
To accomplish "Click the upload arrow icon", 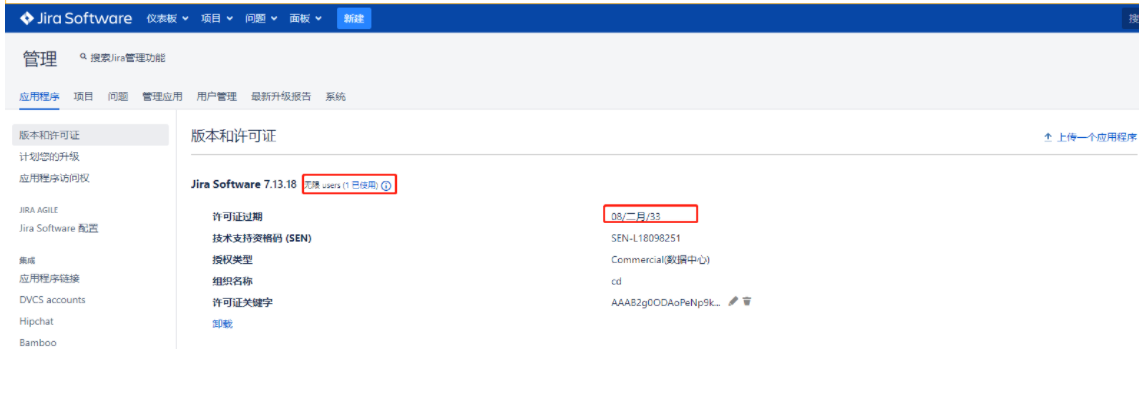I will pyautogui.click(x=1047, y=137).
